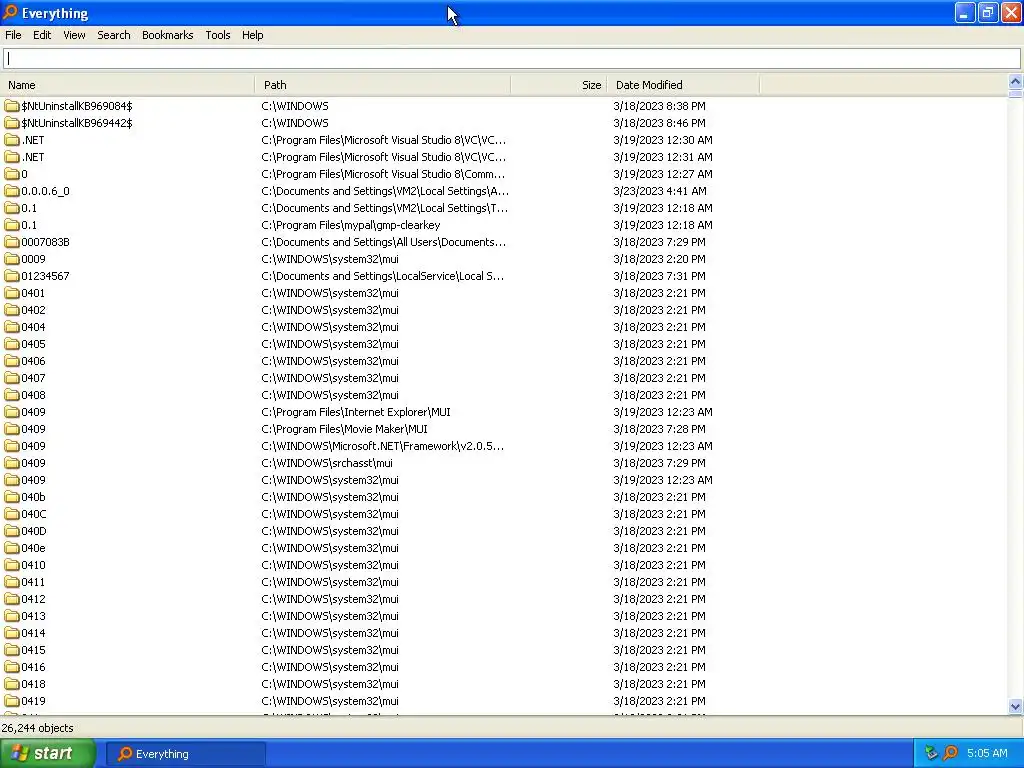Sort by Date Modified column header
The image size is (1024, 768).
pos(684,85)
